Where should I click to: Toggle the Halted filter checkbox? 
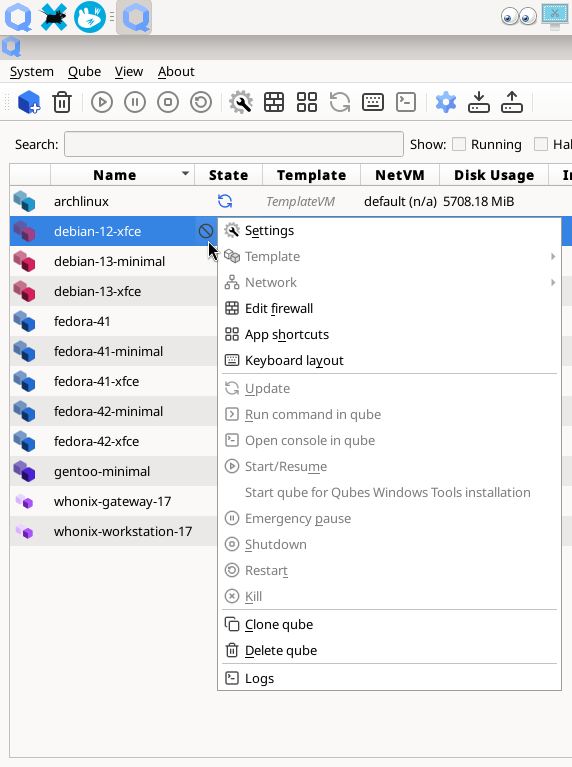coord(541,144)
